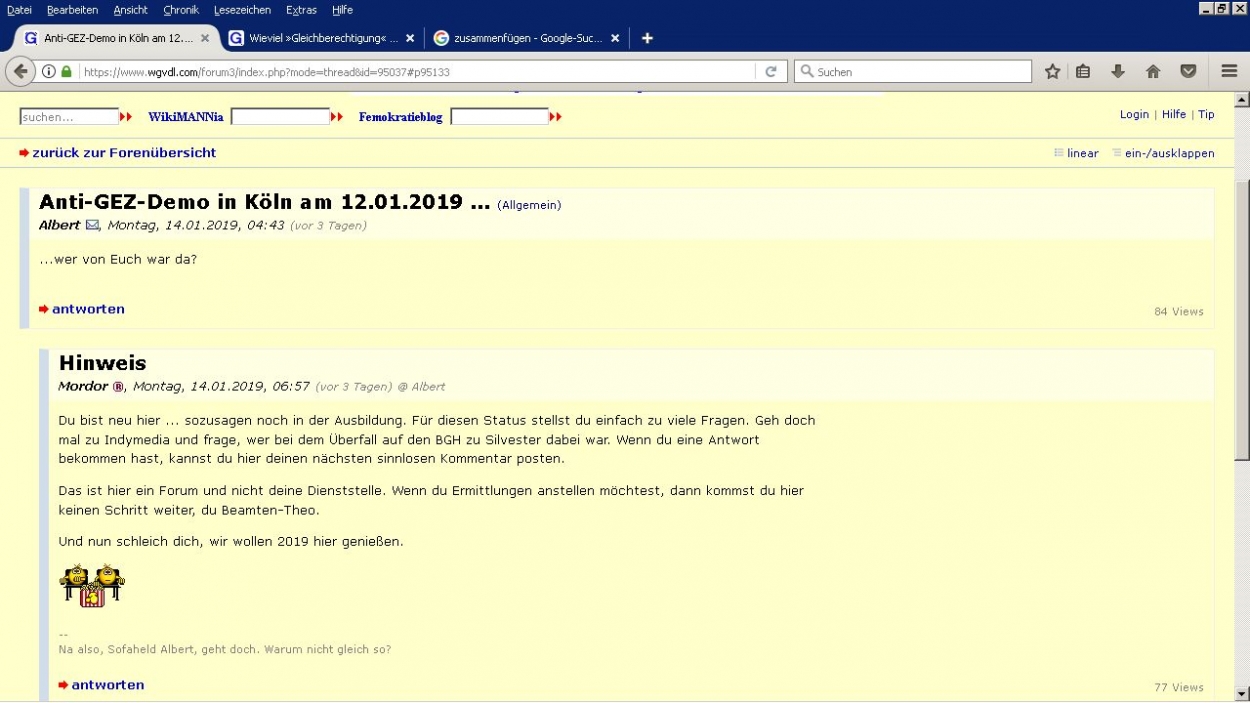The height and width of the screenshot is (703, 1250).
Task: Switch to linear thread view
Action: point(1082,154)
